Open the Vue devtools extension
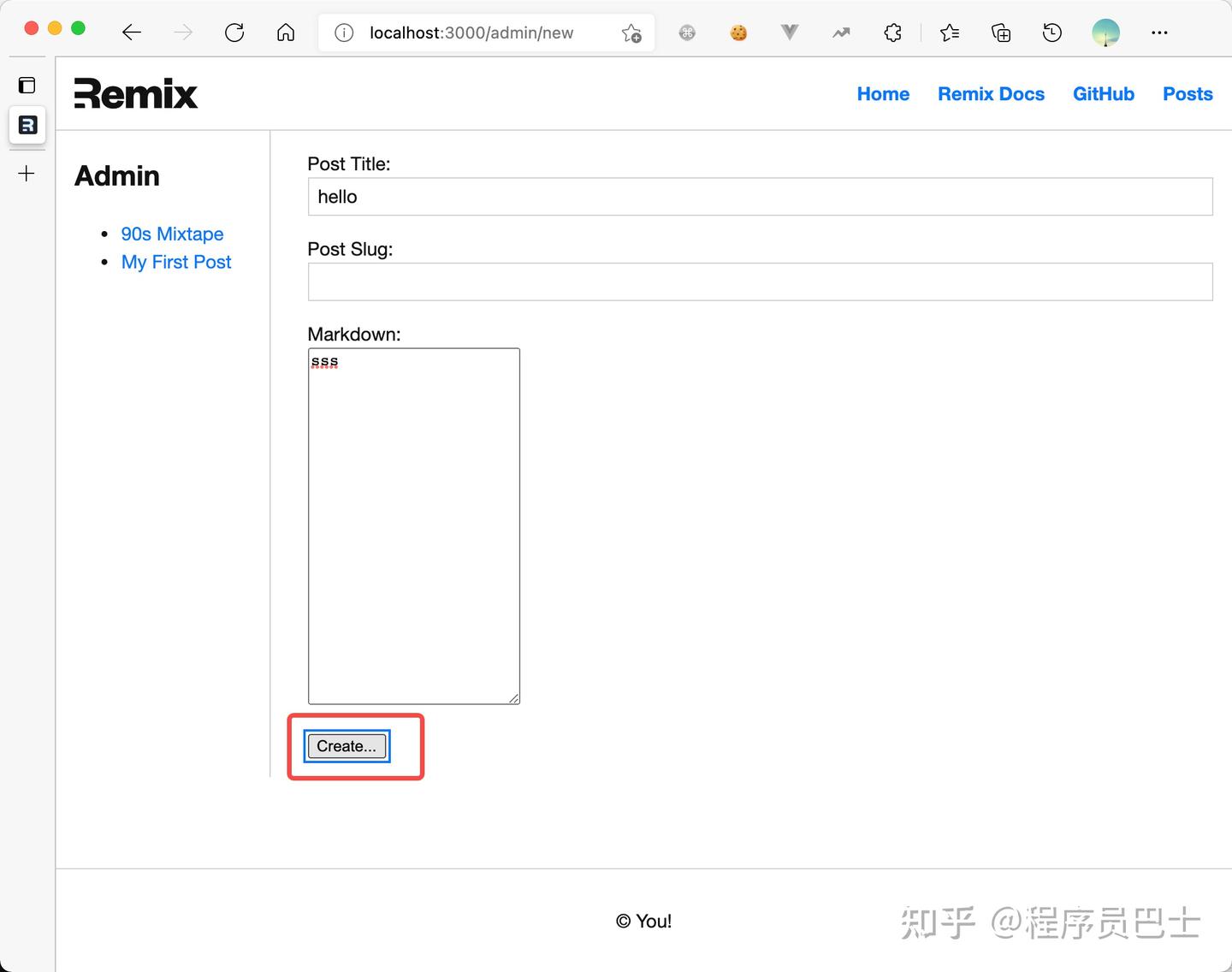Viewport: 1232px width, 972px height. (789, 33)
